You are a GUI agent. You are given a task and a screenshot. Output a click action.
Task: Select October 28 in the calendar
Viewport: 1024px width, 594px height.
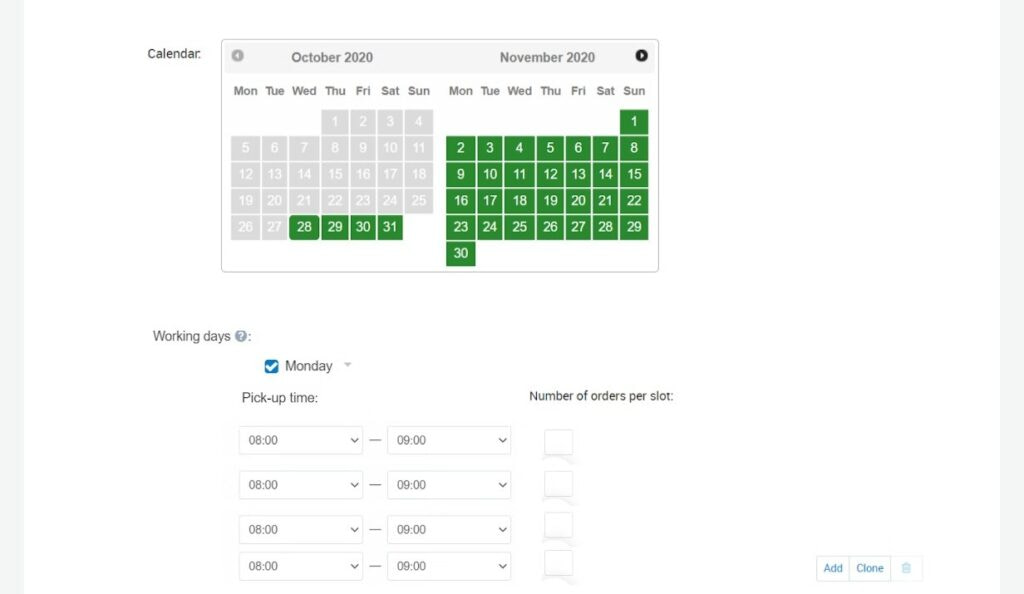click(x=304, y=227)
